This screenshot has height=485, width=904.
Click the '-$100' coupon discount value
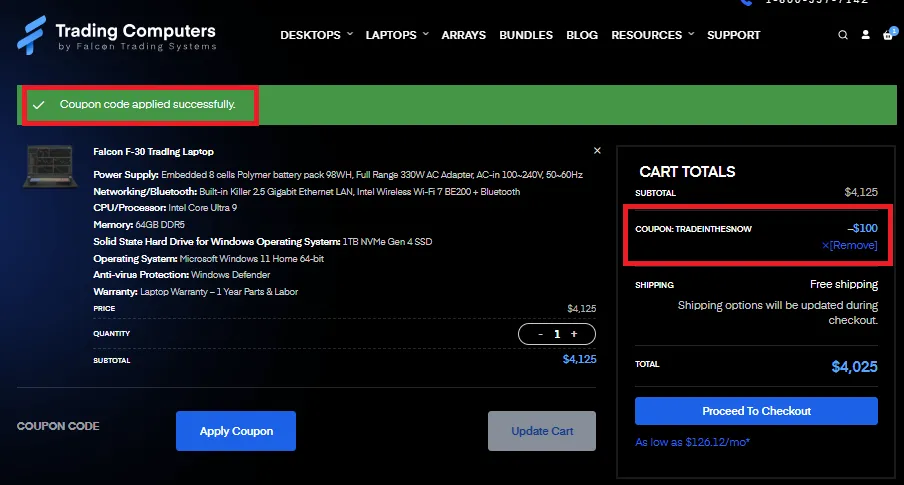click(x=862, y=228)
